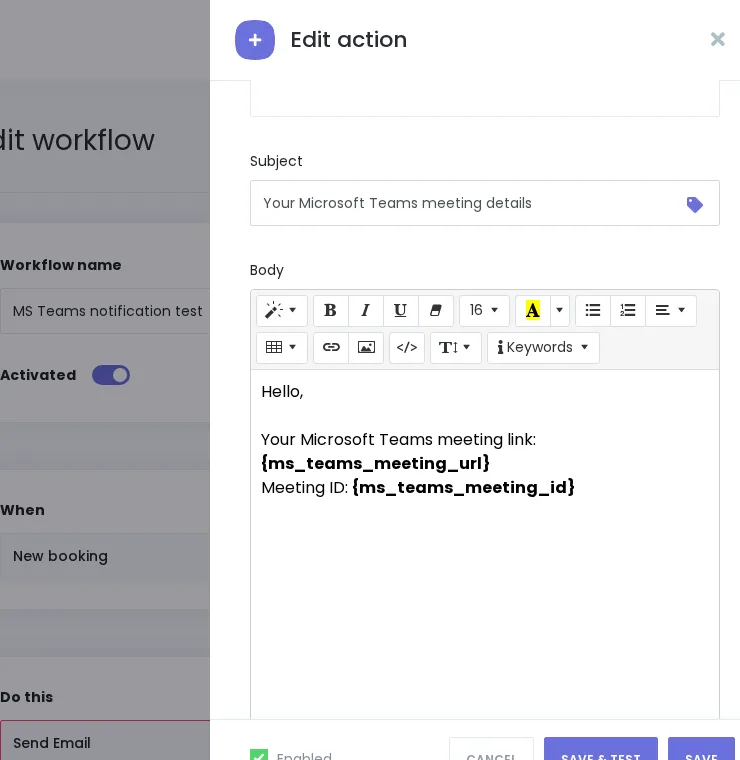Image resolution: width=740 pixels, height=760 pixels.
Task: Close the Edit action panel
Action: pos(718,39)
